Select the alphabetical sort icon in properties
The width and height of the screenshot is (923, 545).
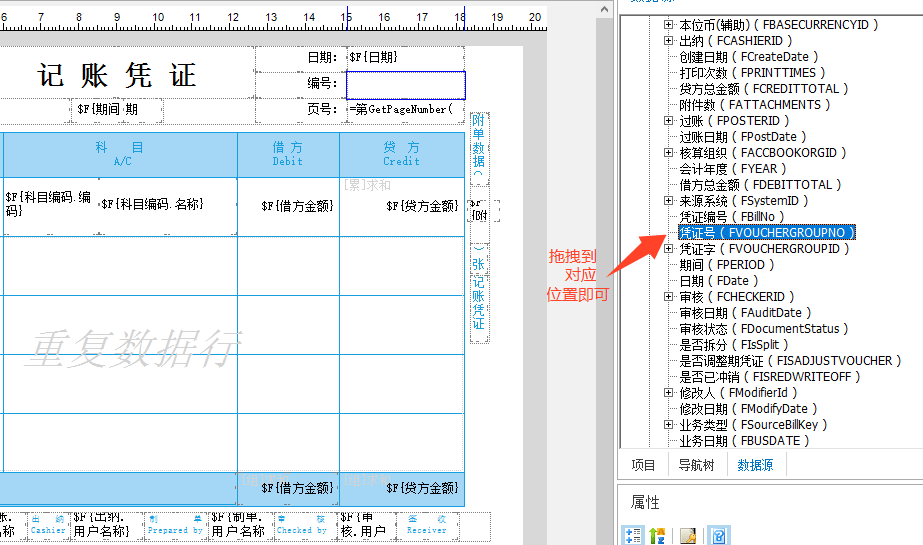pos(657,535)
